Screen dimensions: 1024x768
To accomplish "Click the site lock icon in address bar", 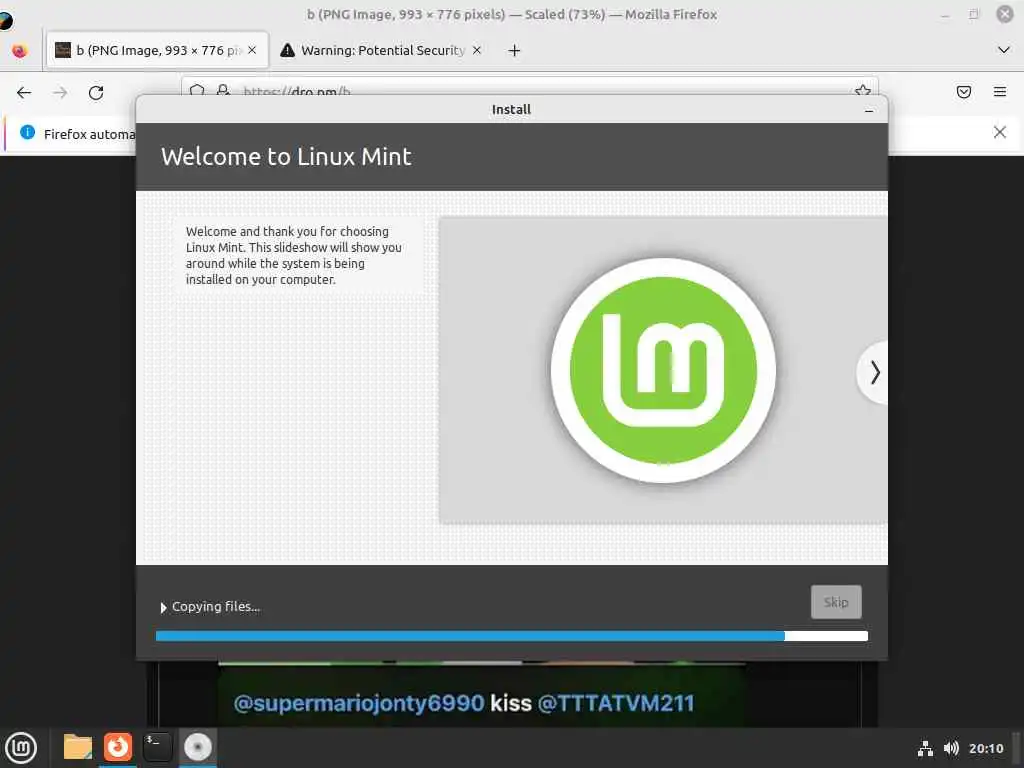I will [223, 91].
